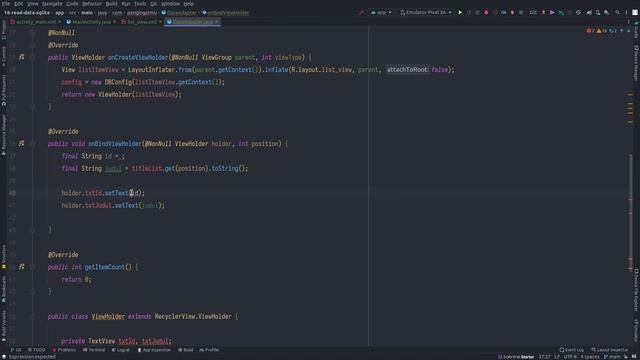Click the warnings indicator in editor corner
This screenshot has height=360, width=640.
point(602,31)
